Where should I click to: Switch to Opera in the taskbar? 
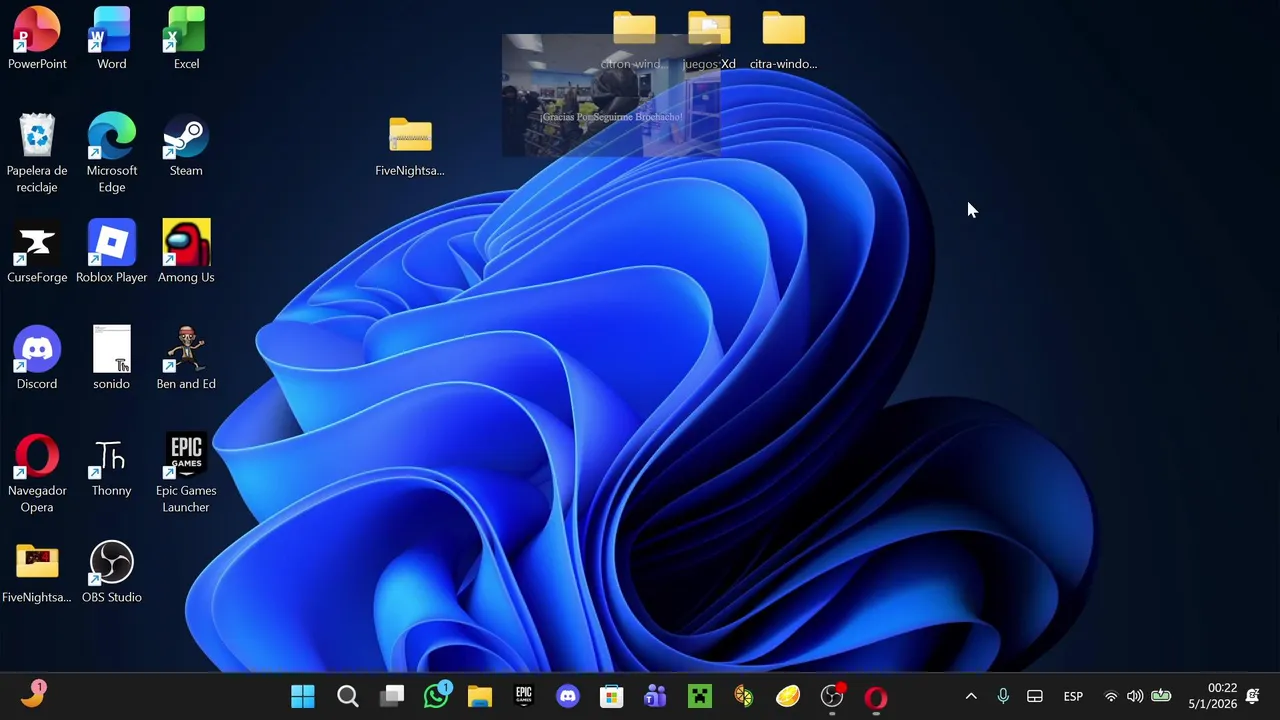click(x=876, y=696)
